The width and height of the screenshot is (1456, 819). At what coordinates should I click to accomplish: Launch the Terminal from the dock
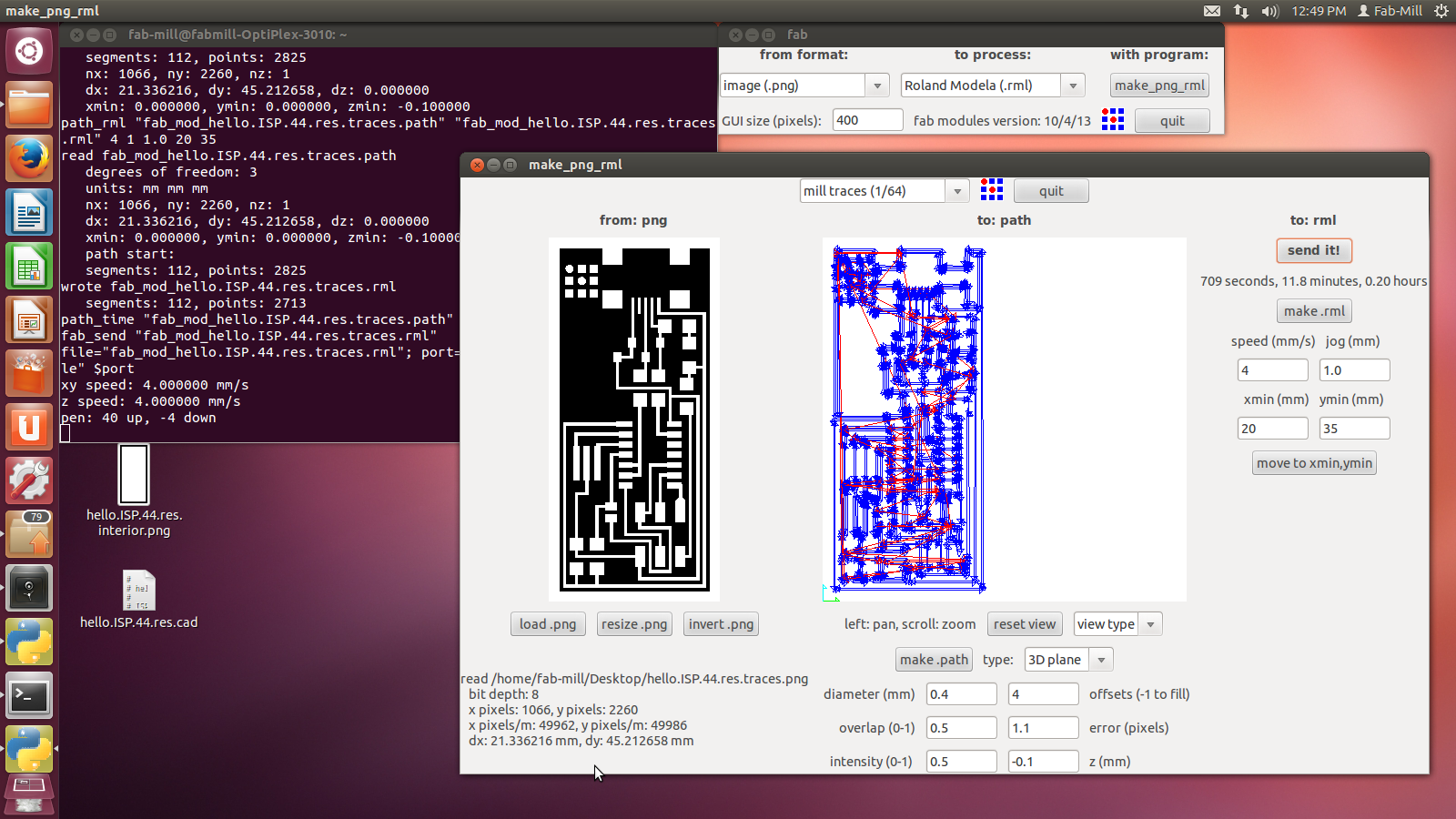pyautogui.click(x=29, y=697)
